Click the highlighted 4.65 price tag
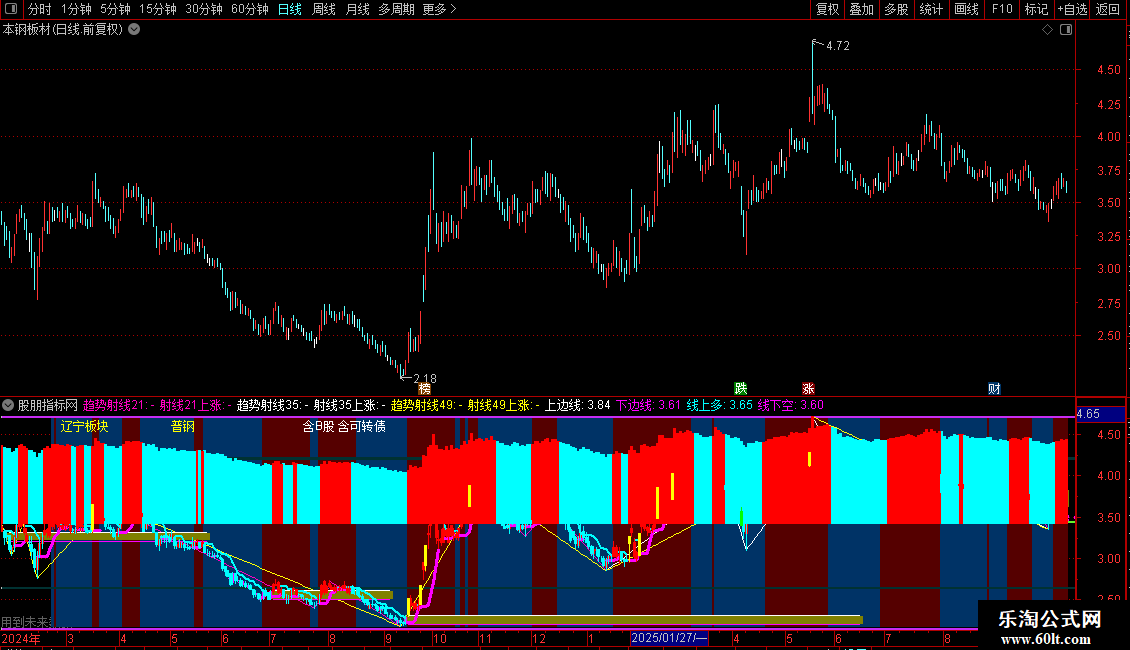Screen dimensions: 1130x650 [x=1100, y=414]
